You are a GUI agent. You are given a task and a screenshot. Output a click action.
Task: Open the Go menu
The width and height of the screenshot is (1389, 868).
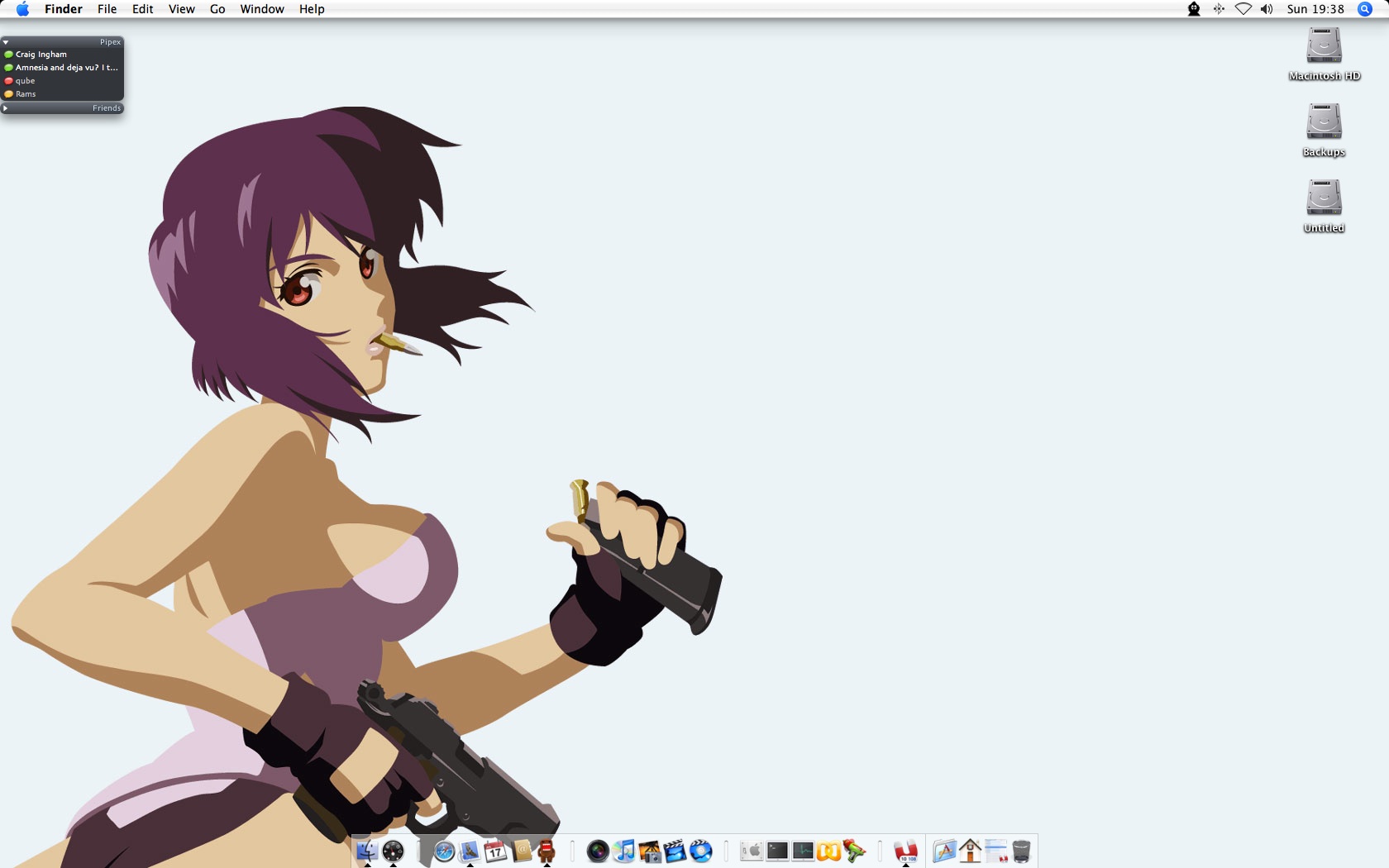(x=217, y=9)
